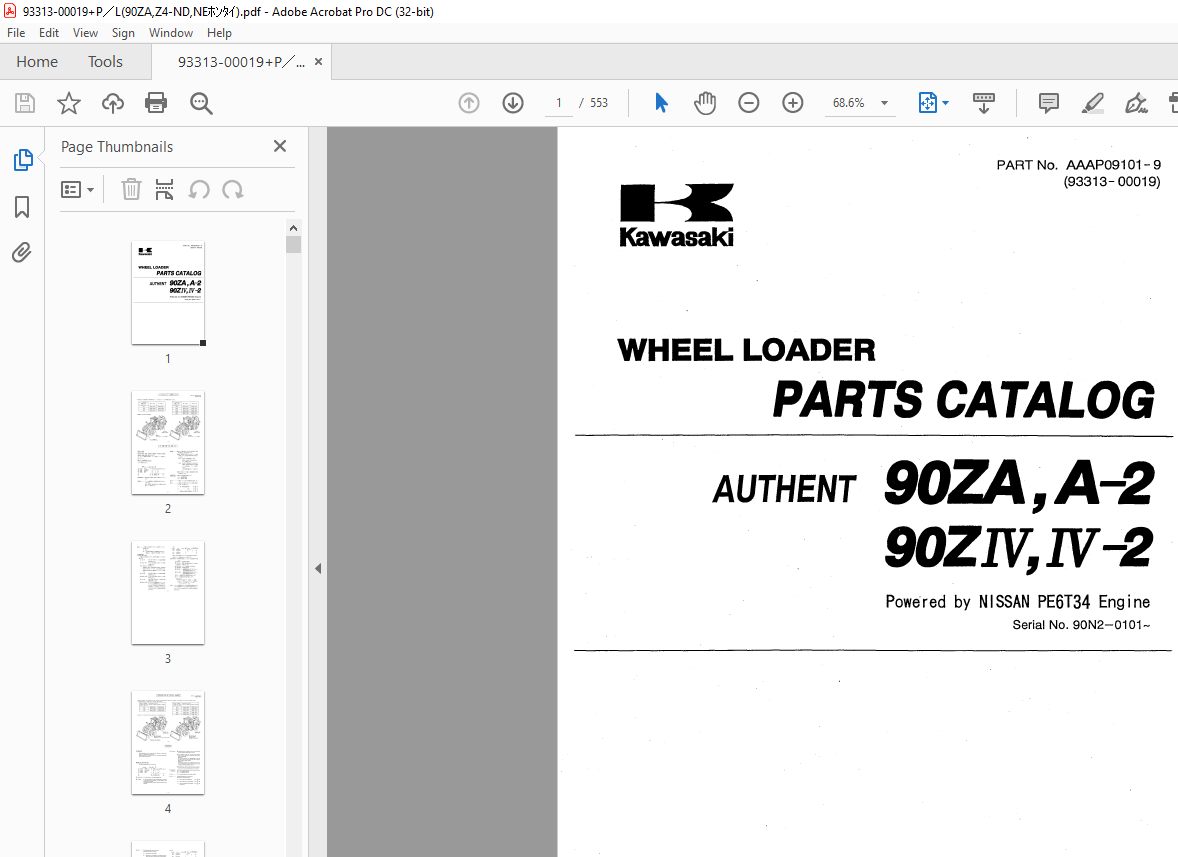Open the Bookmarks side panel icon

click(22, 207)
